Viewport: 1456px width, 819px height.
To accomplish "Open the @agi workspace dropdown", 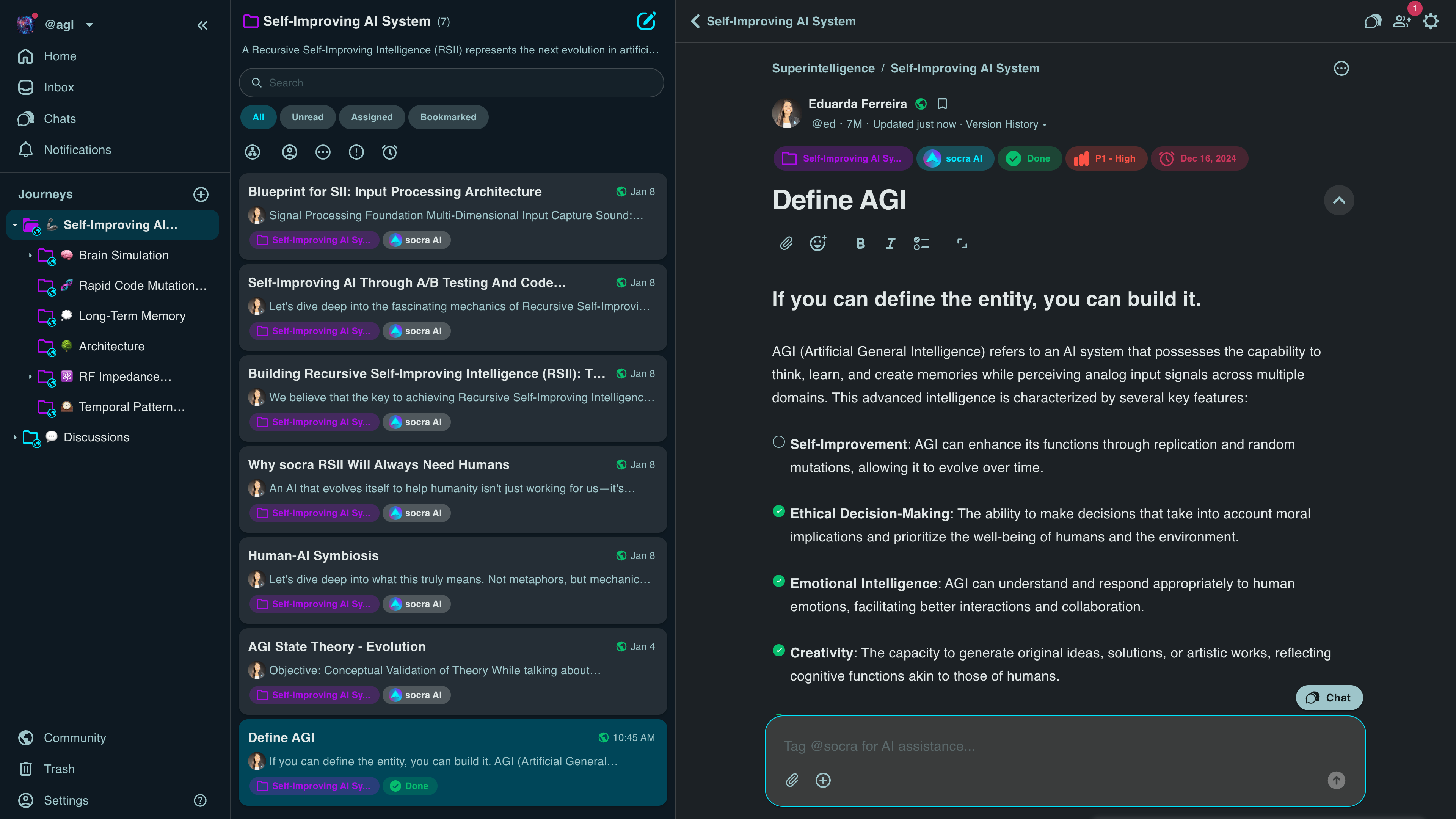I will coord(89,25).
